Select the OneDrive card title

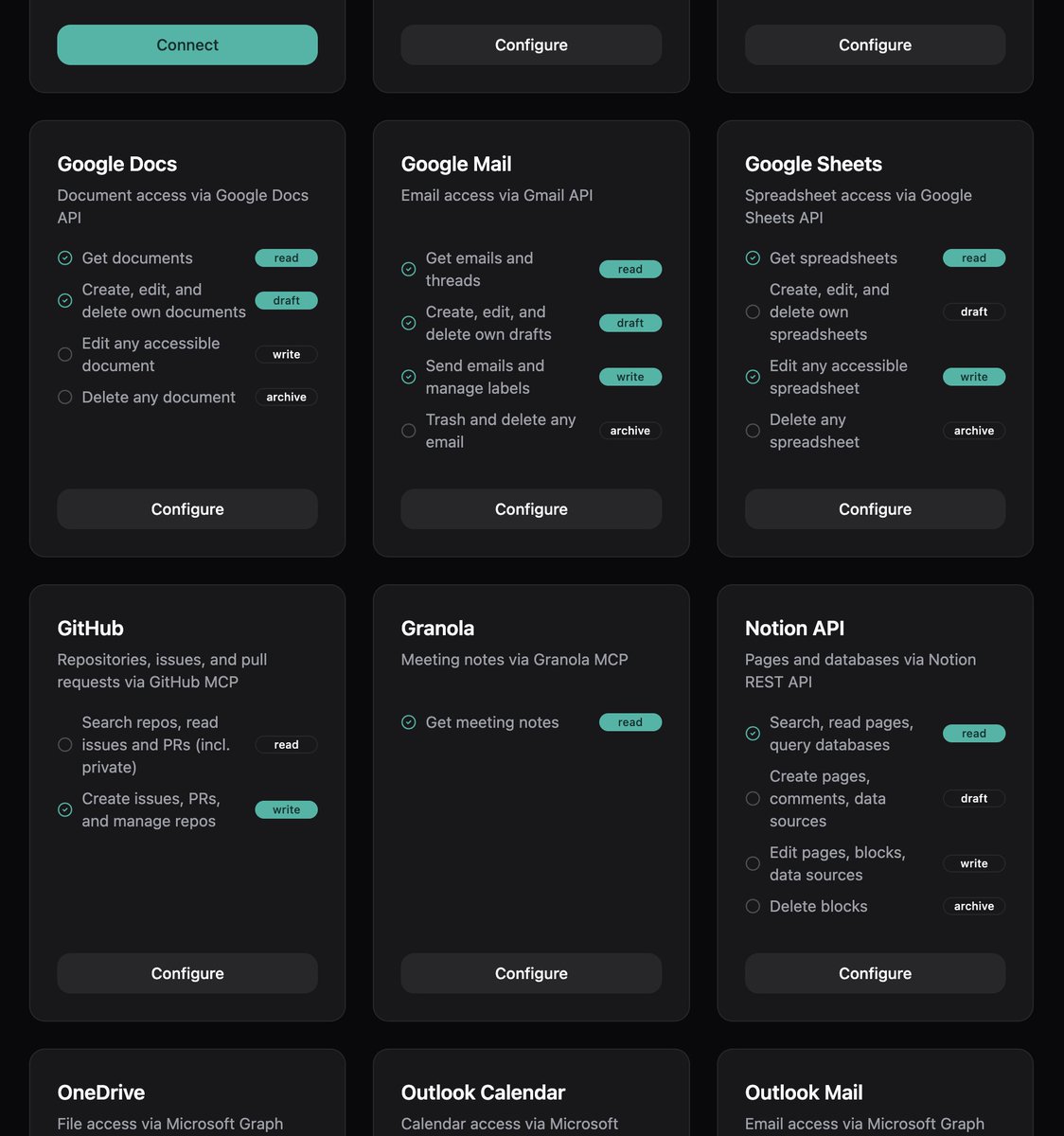point(101,1092)
